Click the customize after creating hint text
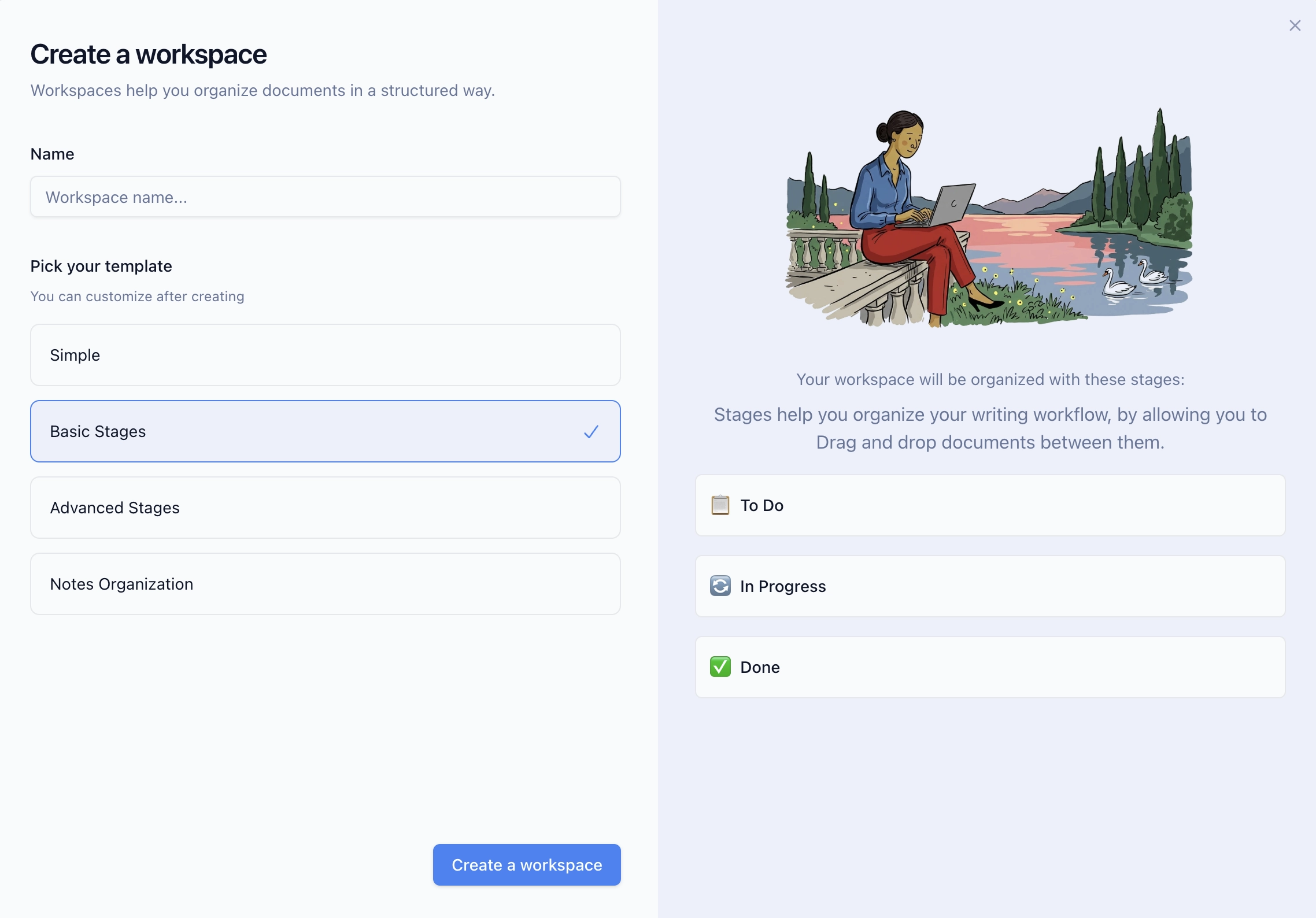This screenshot has width=1316, height=918. click(x=137, y=296)
